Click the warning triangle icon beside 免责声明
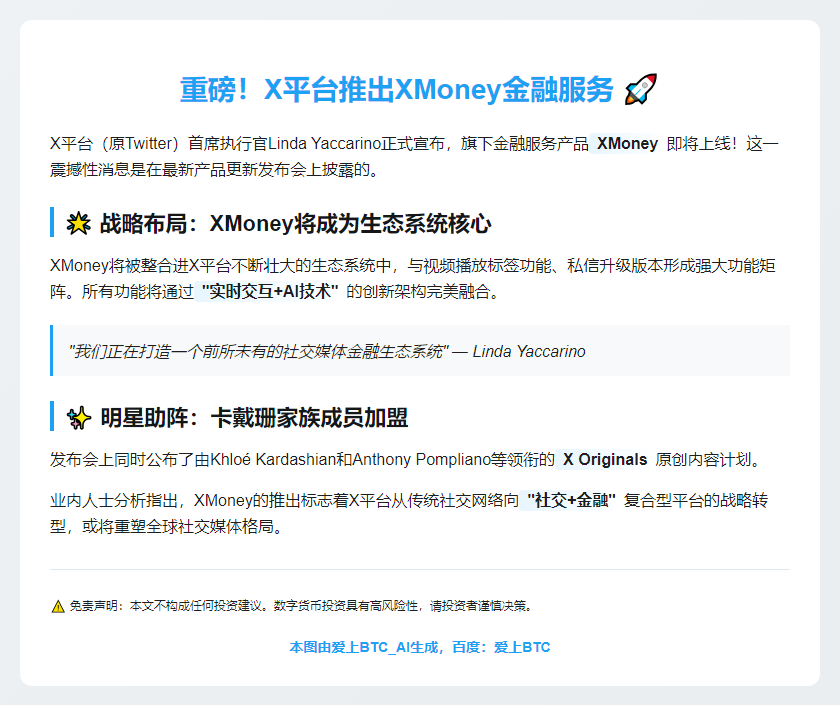The width and height of the screenshot is (840, 705). 58,606
